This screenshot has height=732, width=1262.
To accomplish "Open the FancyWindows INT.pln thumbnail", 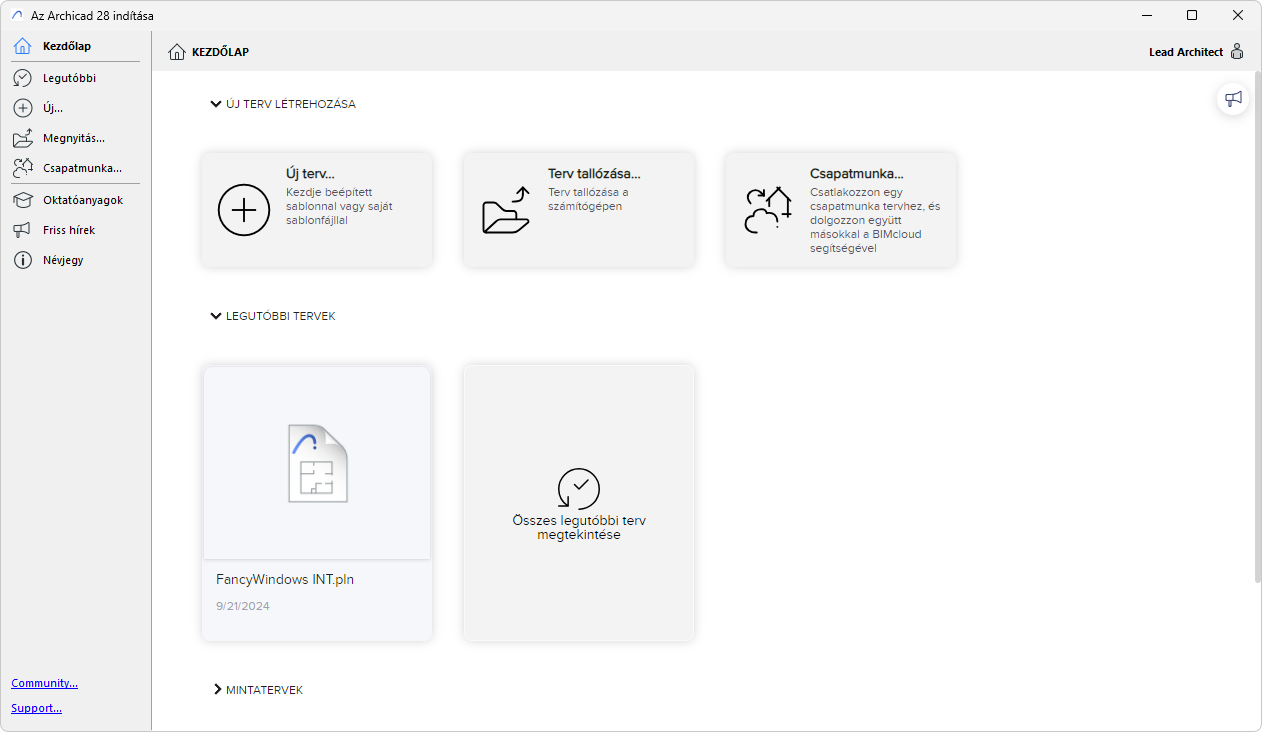I will click(x=317, y=462).
